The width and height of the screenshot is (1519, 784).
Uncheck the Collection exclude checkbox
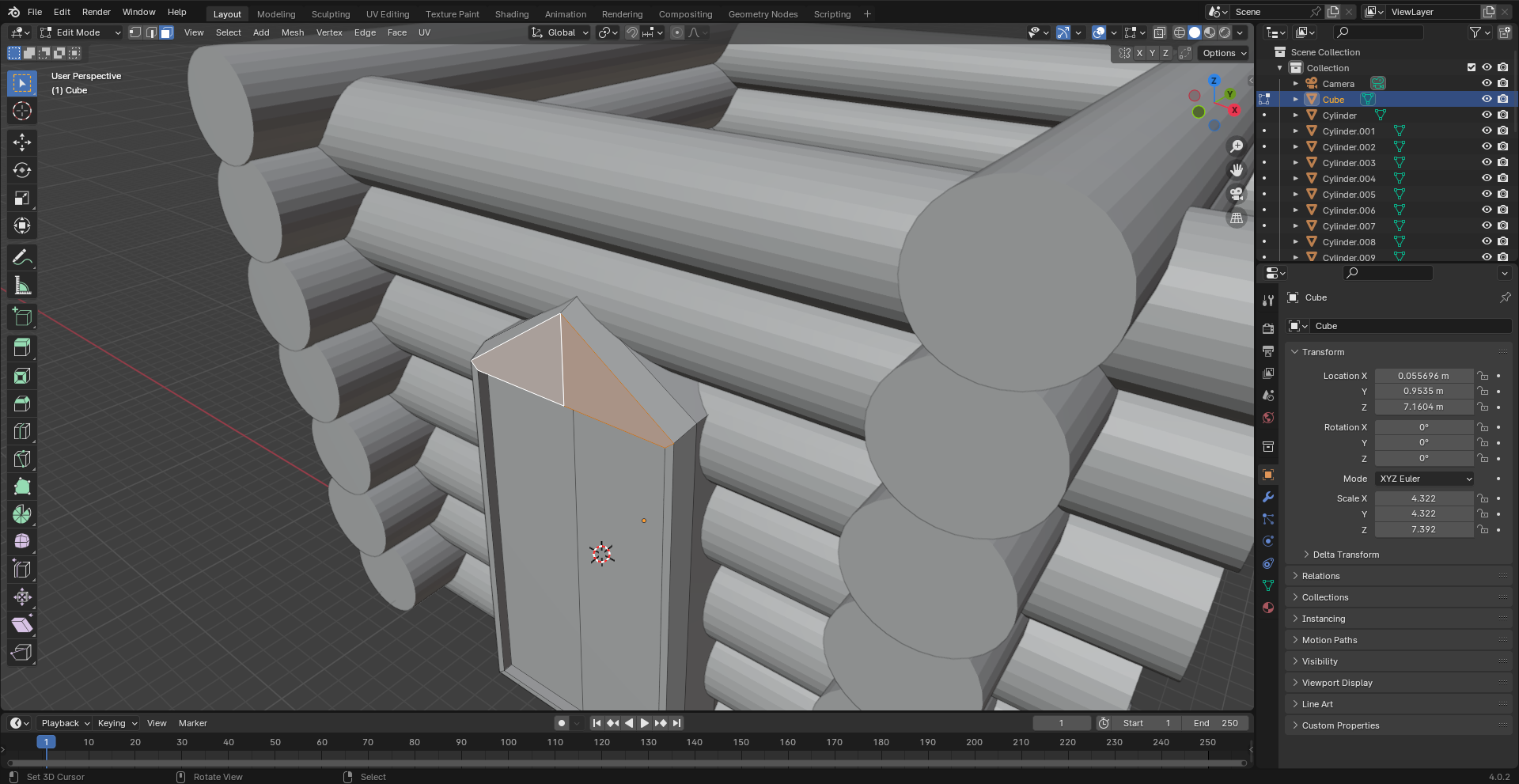1472,68
